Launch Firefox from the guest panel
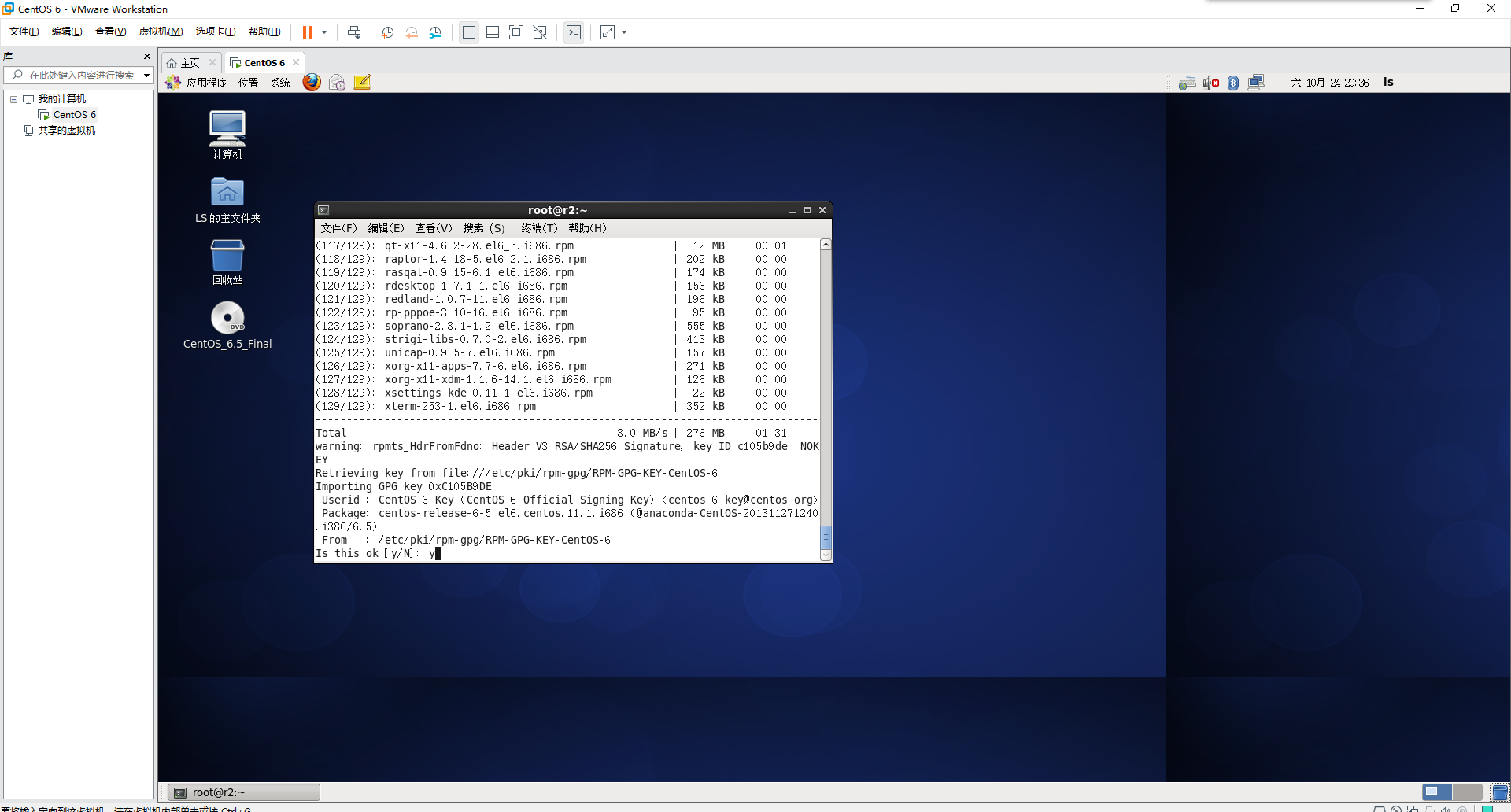 311,82
